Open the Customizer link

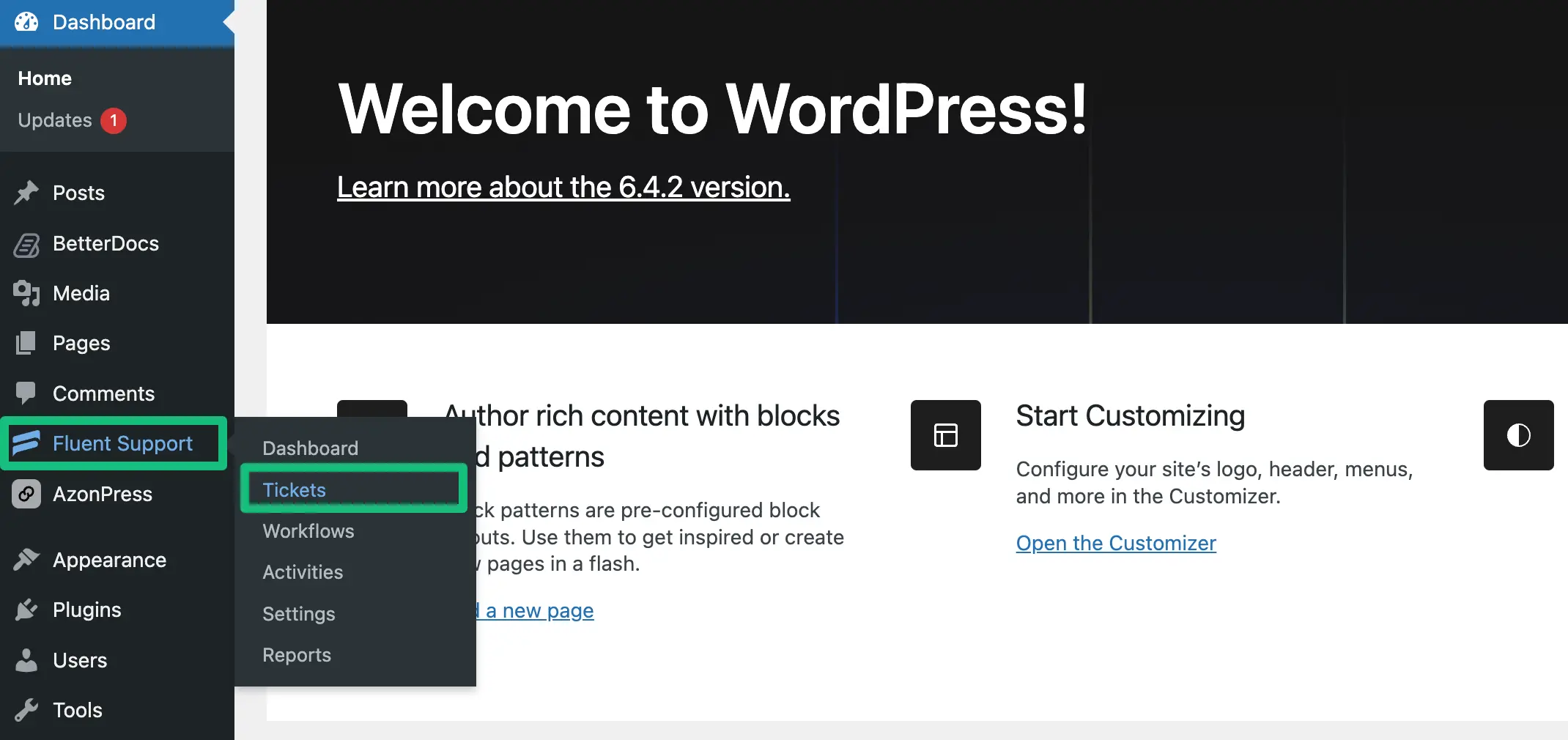[1116, 543]
